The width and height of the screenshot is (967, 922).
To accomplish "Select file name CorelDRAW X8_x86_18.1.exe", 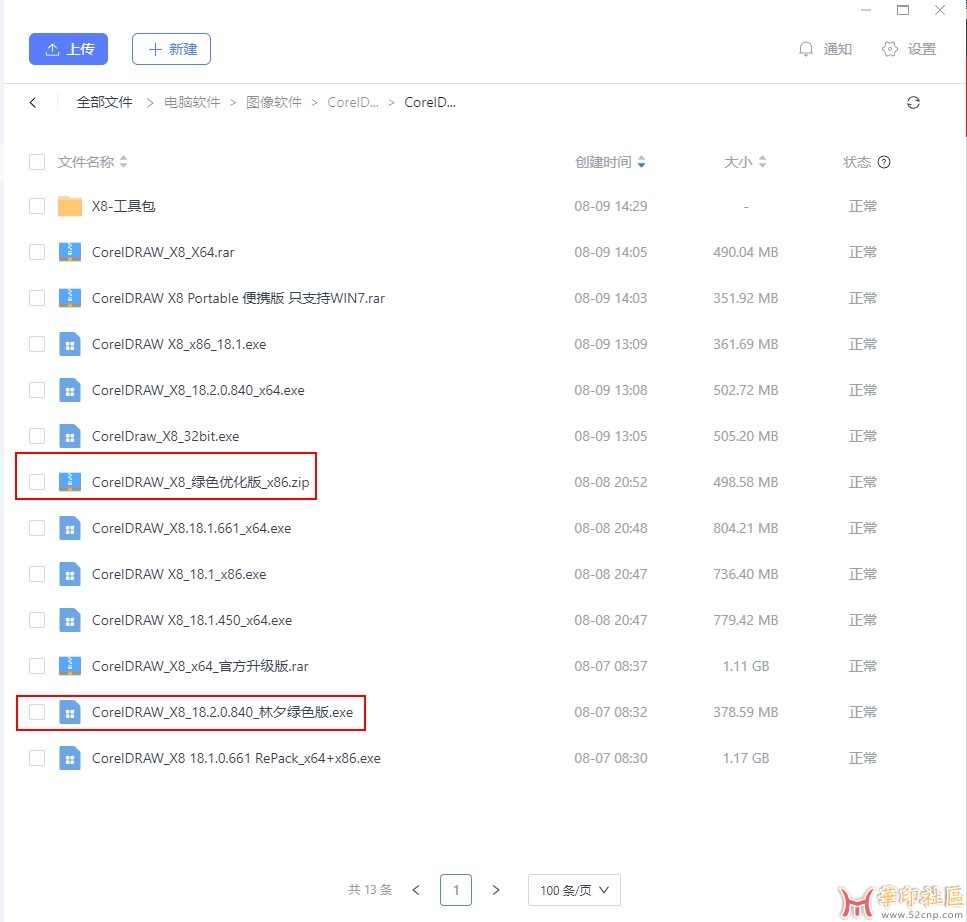I will click(x=179, y=344).
